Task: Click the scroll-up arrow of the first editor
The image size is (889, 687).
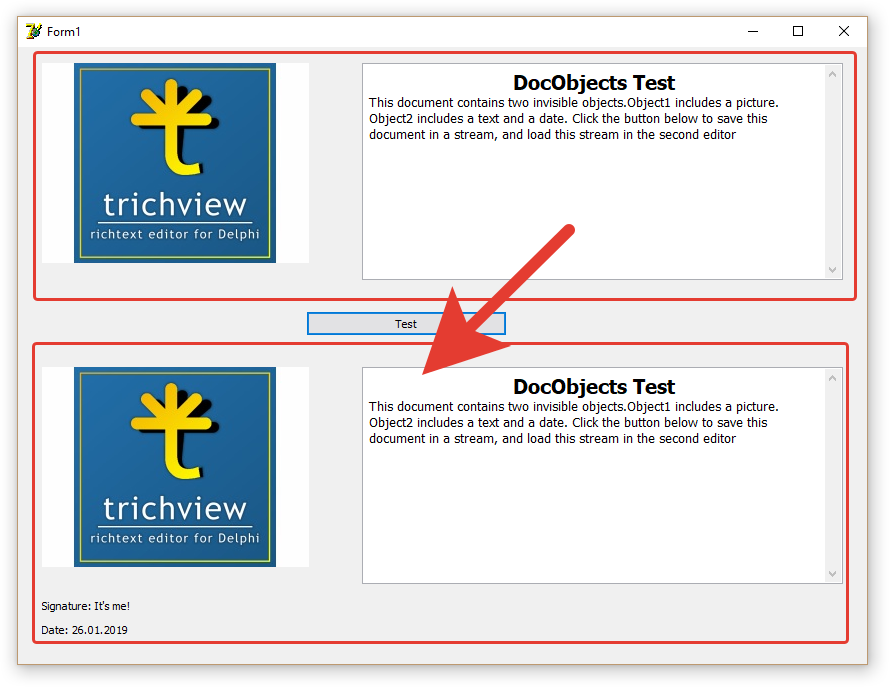Action: tap(832, 74)
